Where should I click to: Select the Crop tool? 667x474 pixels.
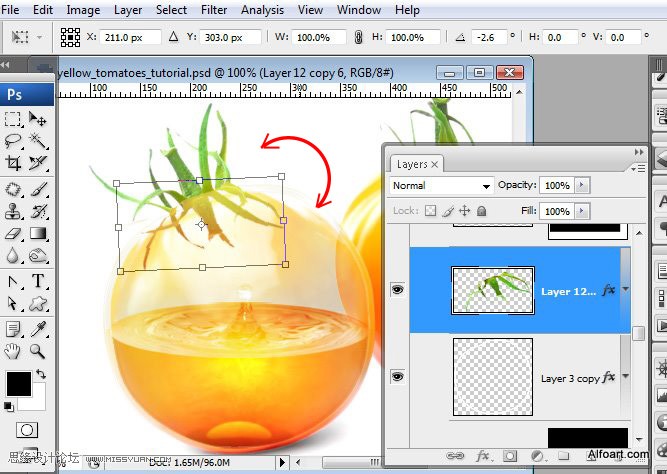coord(13,163)
